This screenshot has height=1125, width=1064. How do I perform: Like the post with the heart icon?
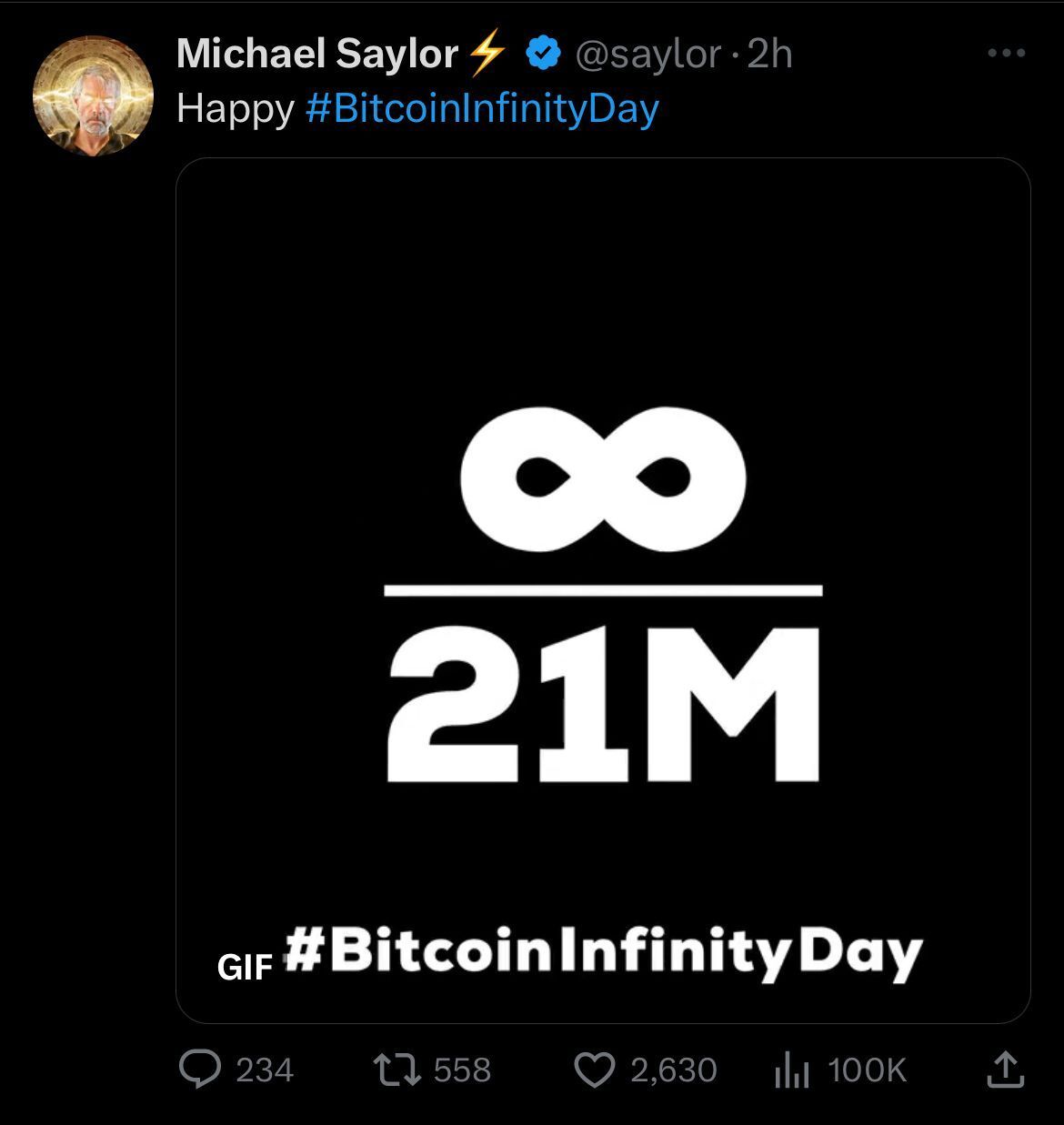click(x=595, y=1070)
